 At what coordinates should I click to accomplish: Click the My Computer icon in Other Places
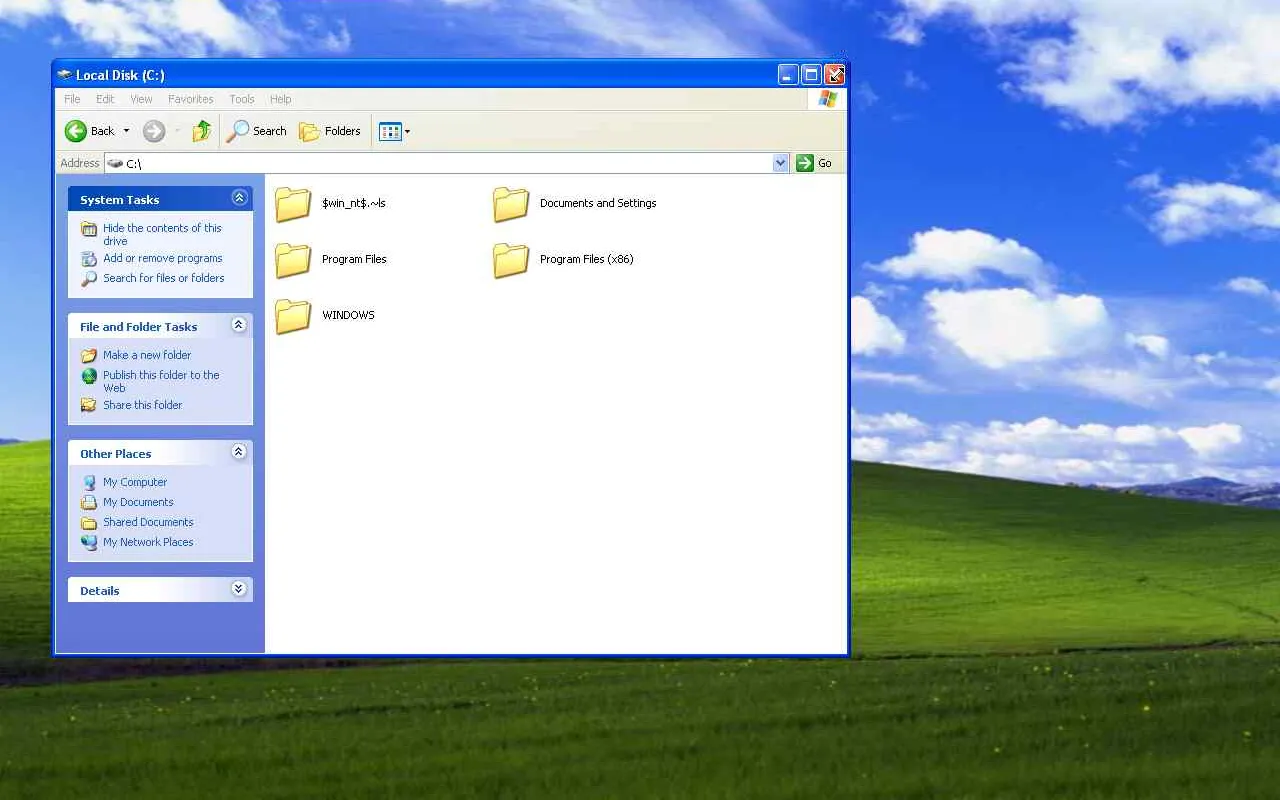[89, 482]
